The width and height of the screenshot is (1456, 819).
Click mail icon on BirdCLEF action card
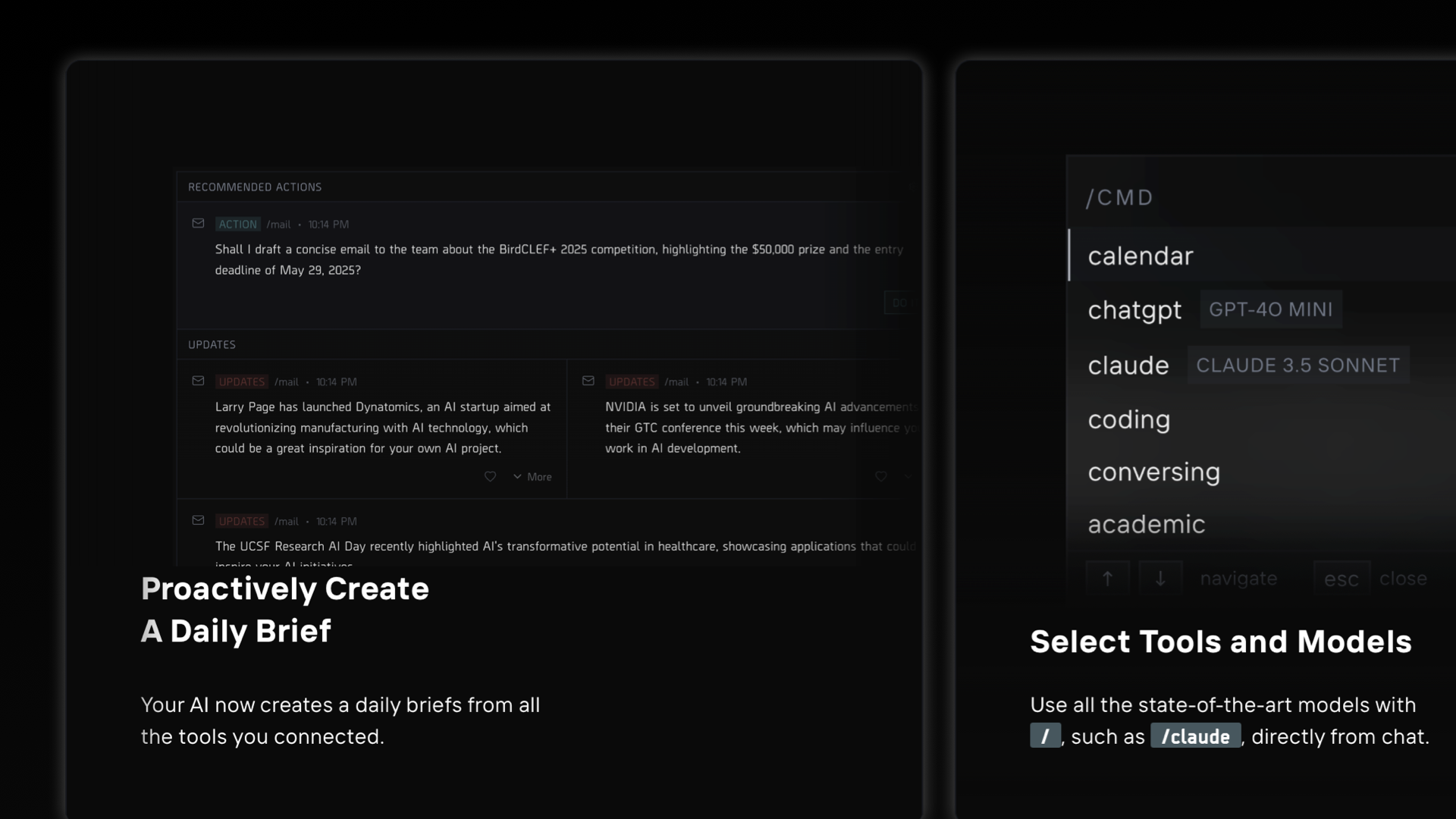(198, 224)
